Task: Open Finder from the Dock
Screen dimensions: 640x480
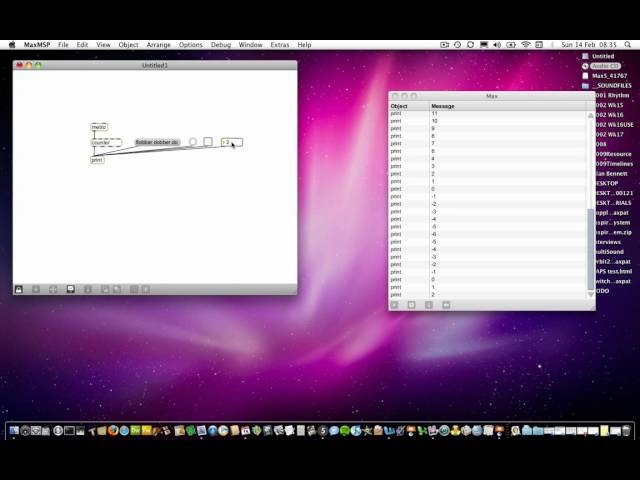Action: (x=14, y=430)
